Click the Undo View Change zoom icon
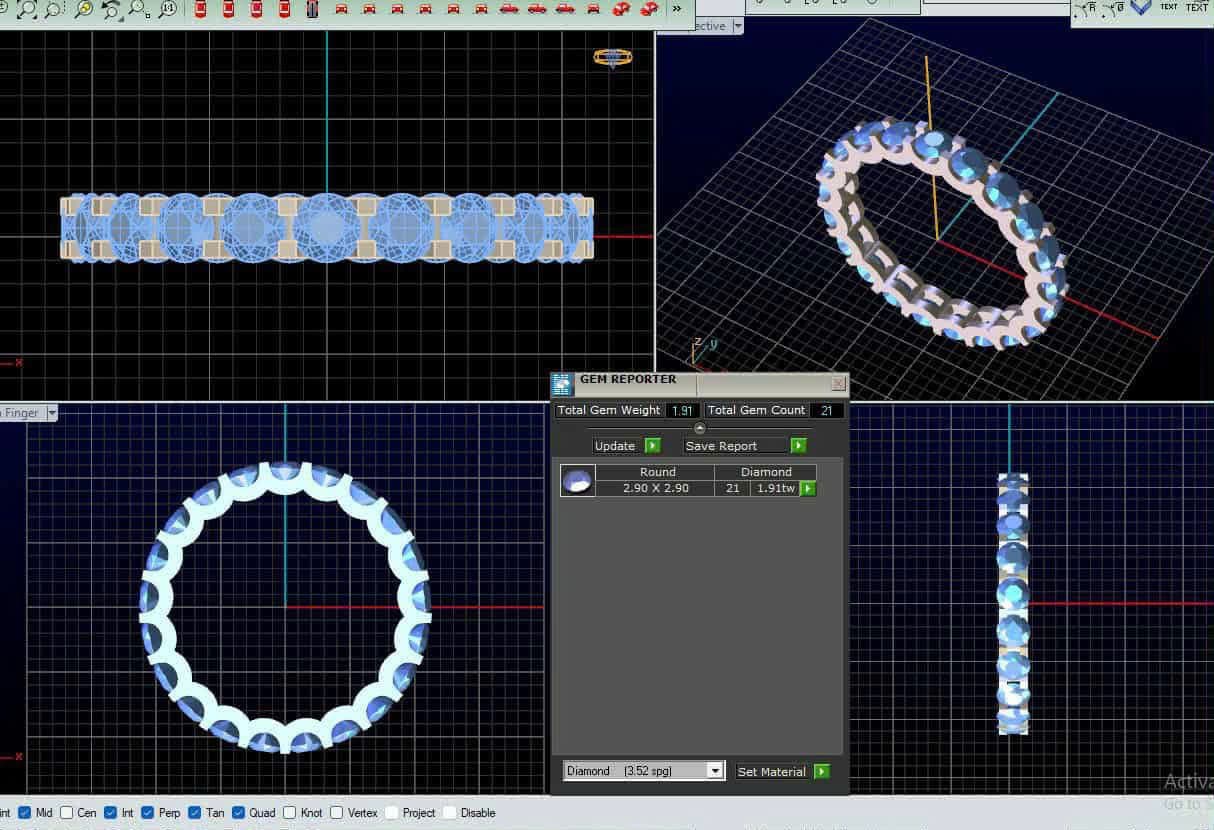The image size is (1214, 830). pyautogui.click(x=111, y=10)
